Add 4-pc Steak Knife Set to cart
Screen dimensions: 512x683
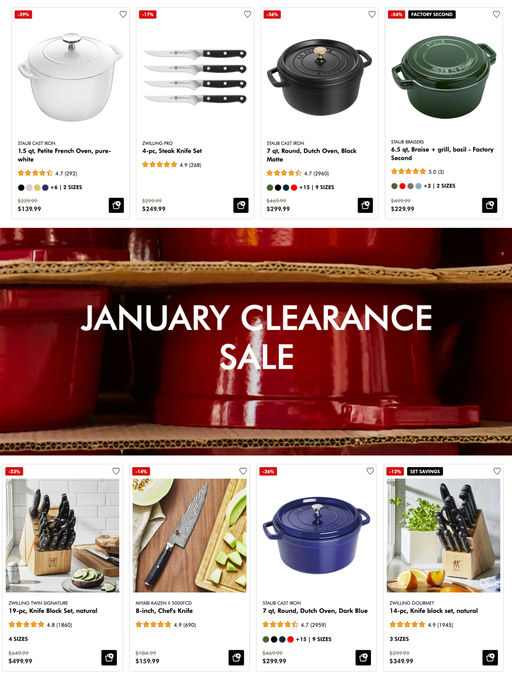click(x=241, y=205)
